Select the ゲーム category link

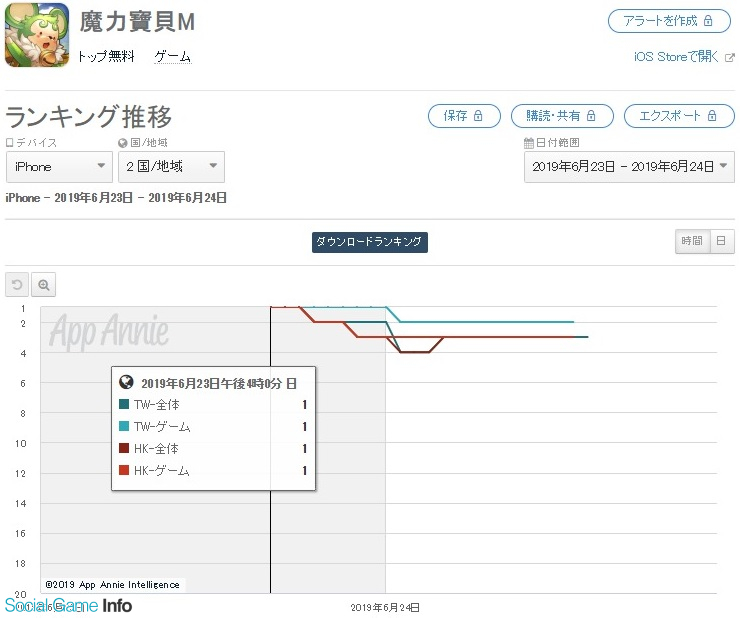click(172, 57)
